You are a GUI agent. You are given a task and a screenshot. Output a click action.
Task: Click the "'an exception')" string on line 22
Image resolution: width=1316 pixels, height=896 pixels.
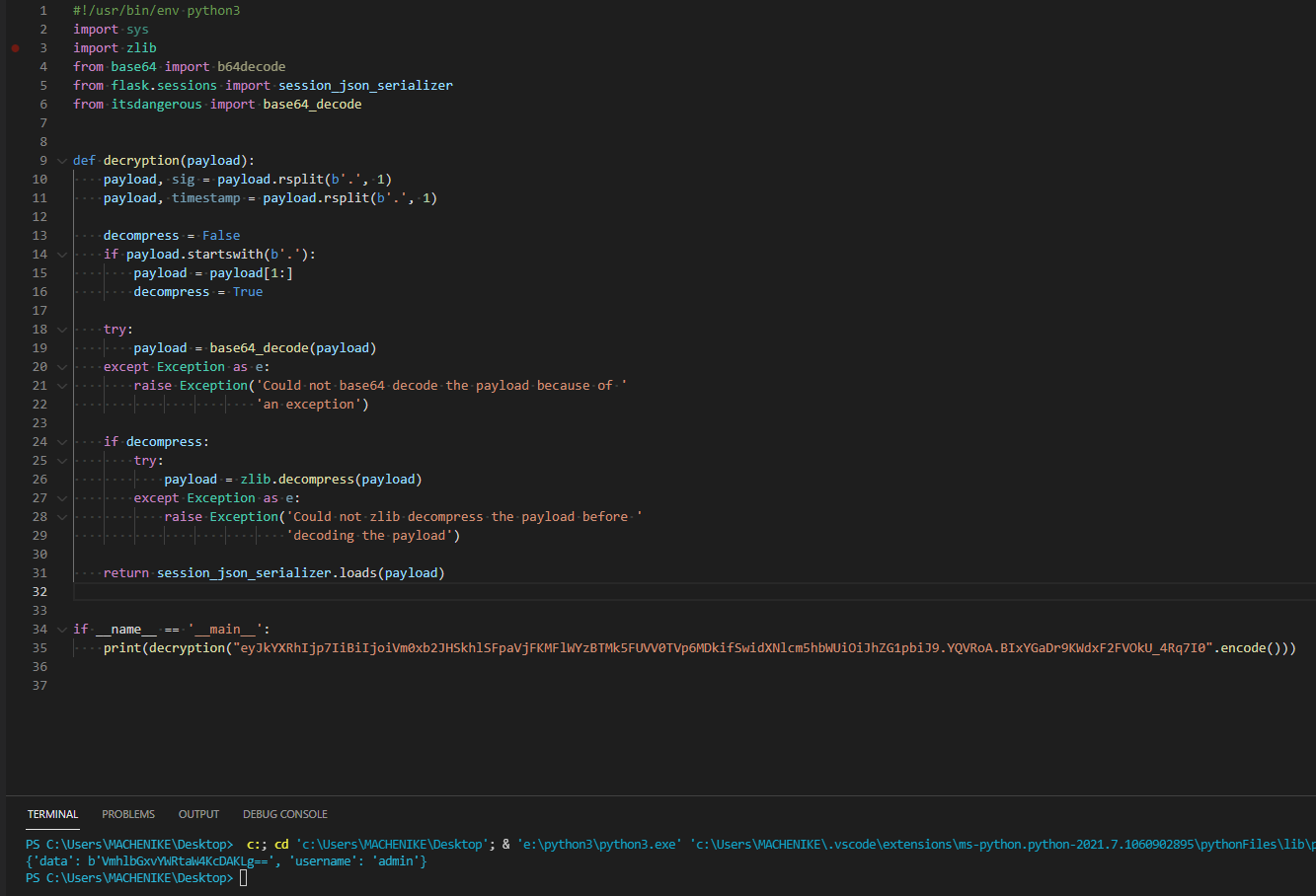[x=312, y=404]
